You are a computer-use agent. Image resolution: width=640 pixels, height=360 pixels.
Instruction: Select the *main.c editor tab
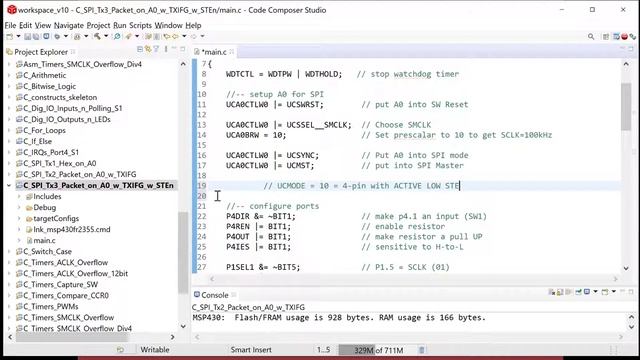coord(214,52)
